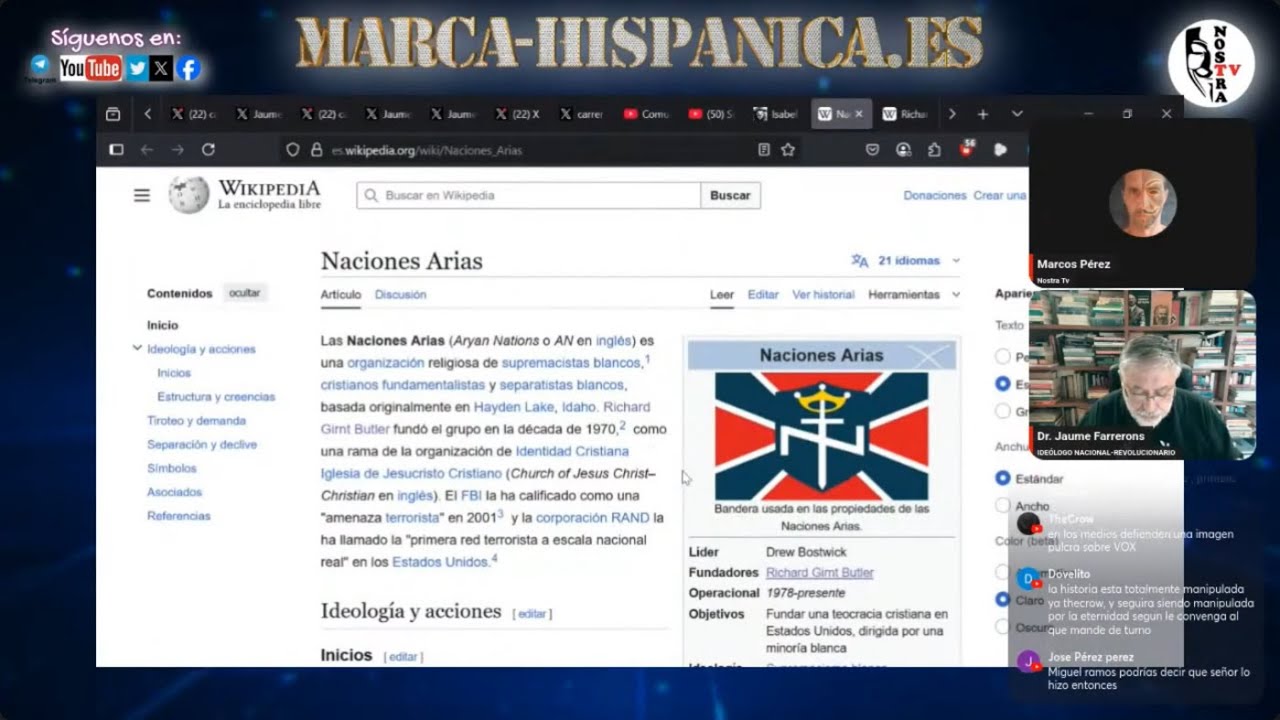Switch to the Richar Wikipedia browser tab
This screenshot has width=1280, height=720.
click(906, 114)
